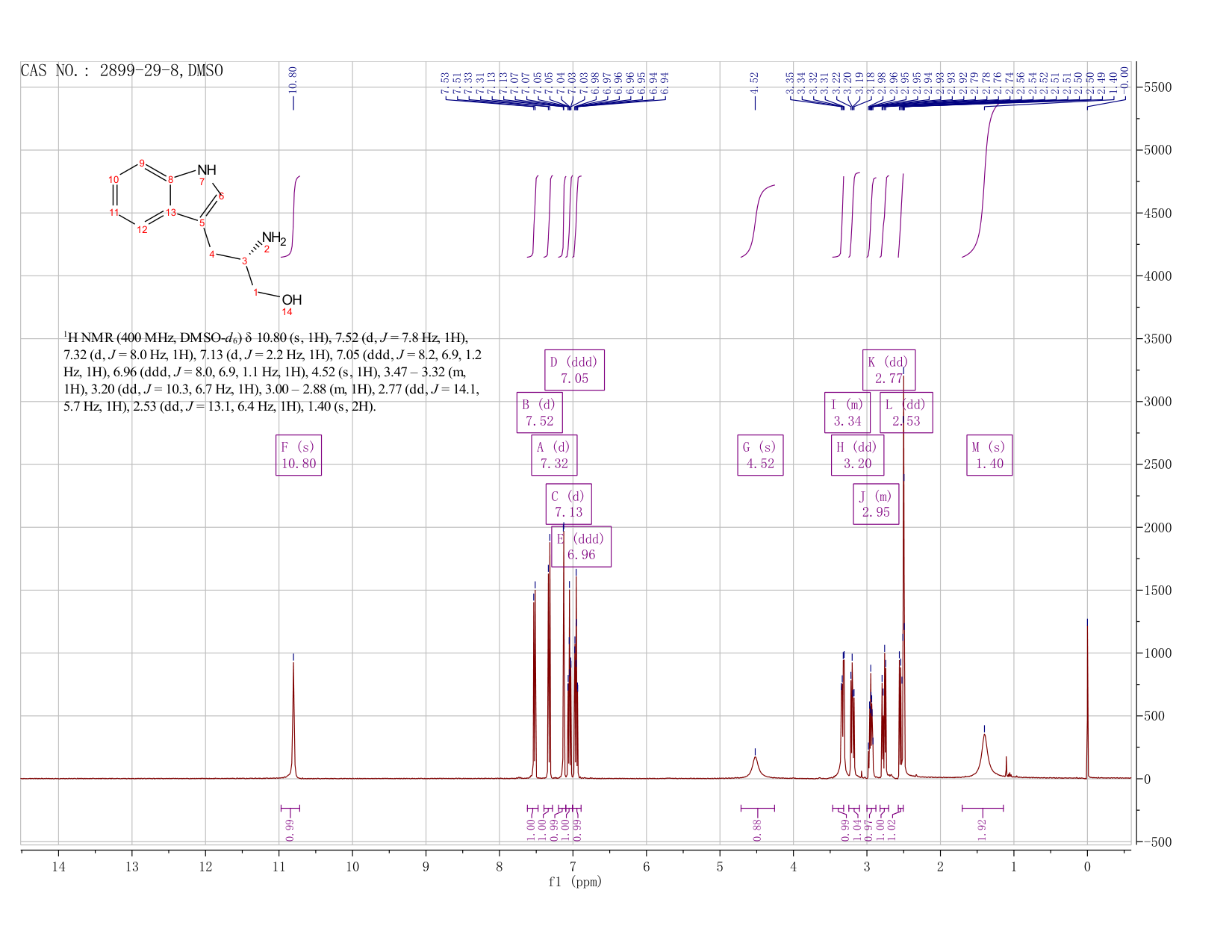Select the L (dd) 2.53 multiplet box

tap(906, 413)
